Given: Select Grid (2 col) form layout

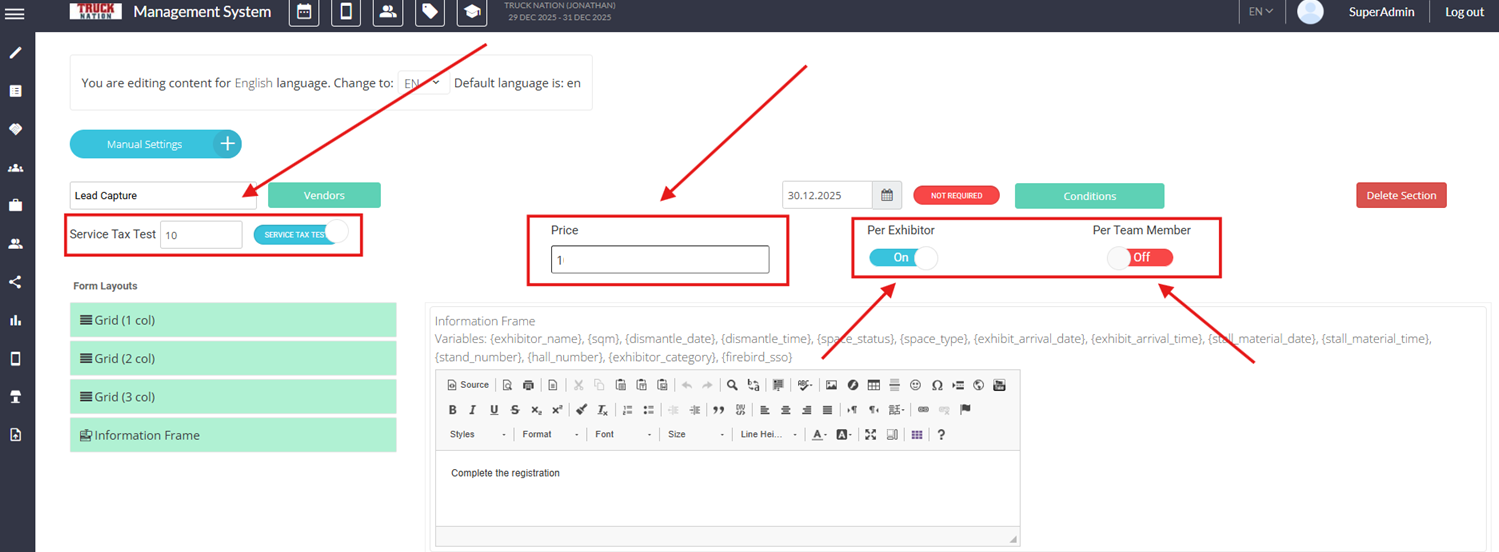Looking at the screenshot, I should coord(233,358).
